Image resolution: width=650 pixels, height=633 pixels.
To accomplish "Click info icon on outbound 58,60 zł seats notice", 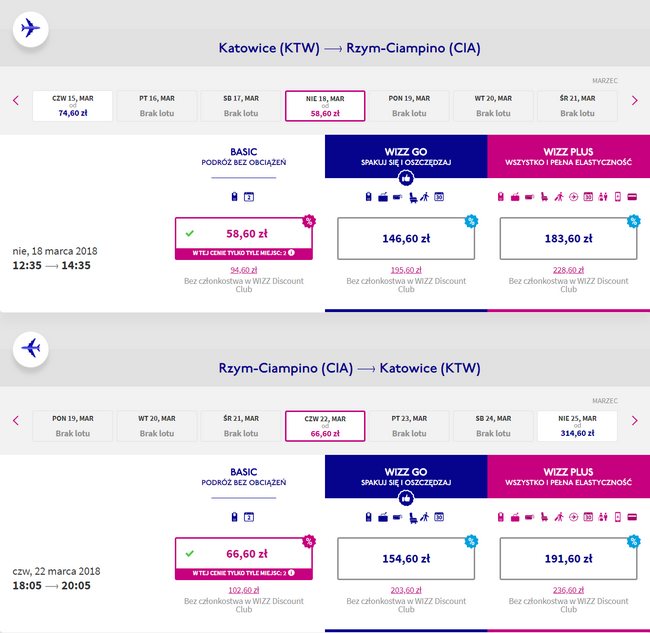I will (291, 252).
